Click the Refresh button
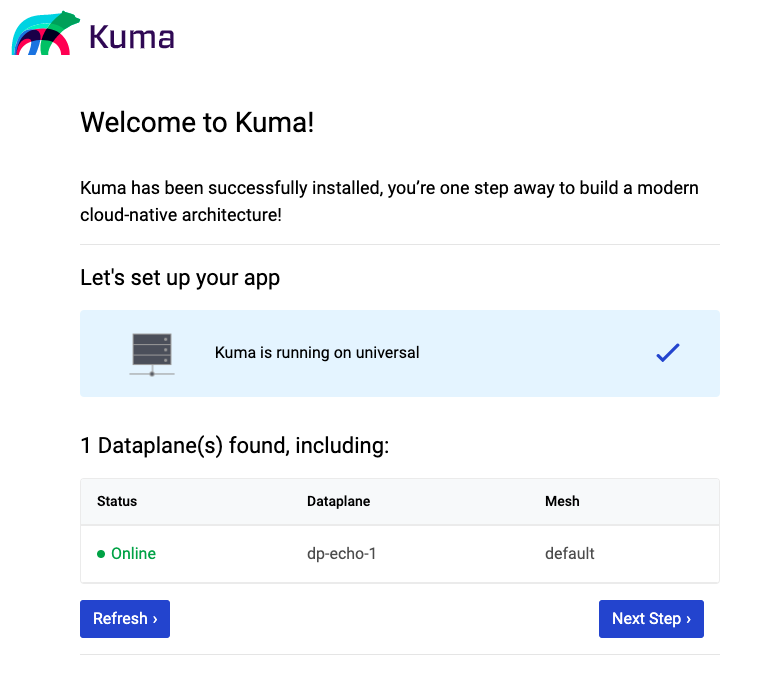The width and height of the screenshot is (773, 673). (x=125, y=619)
